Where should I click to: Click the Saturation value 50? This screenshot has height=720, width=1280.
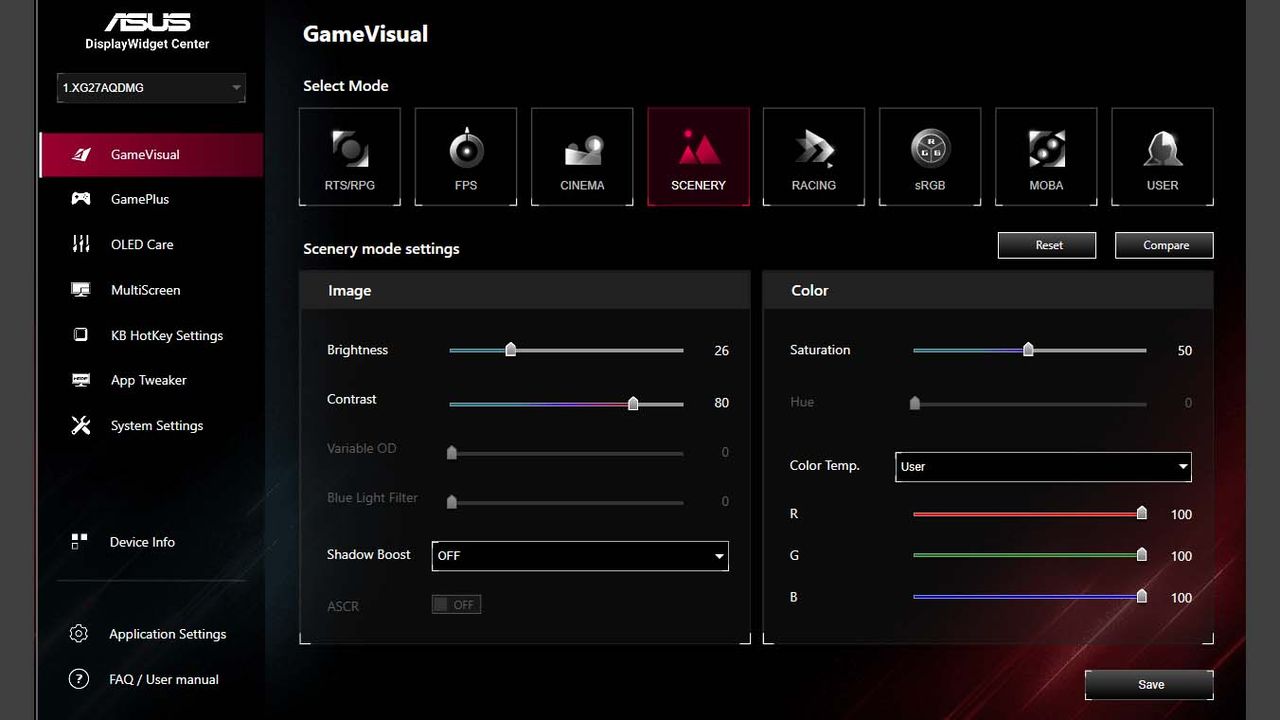[x=1184, y=351]
